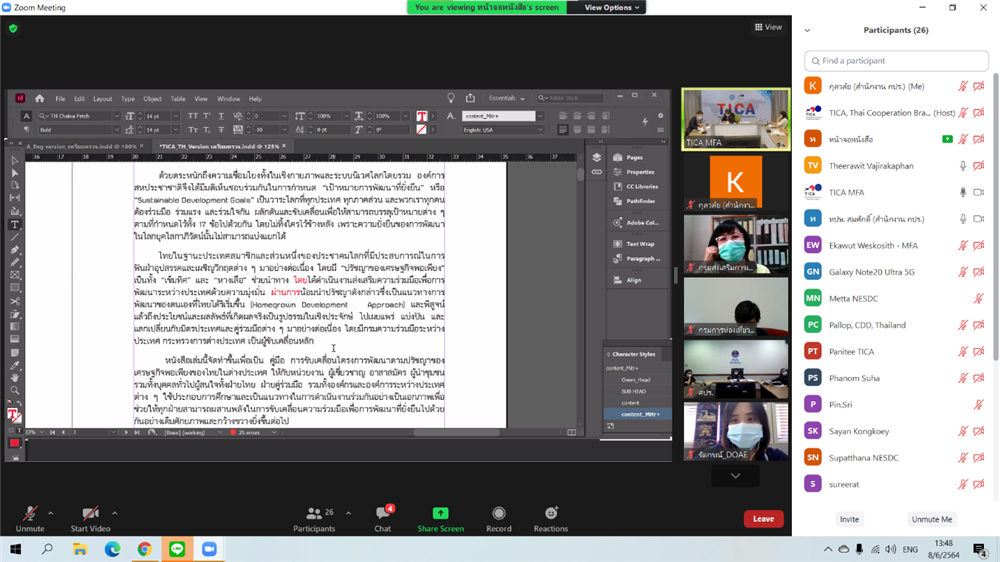The width and height of the screenshot is (1000, 562).
Task: Open Essentials workspace dropdown
Action: tap(506, 98)
